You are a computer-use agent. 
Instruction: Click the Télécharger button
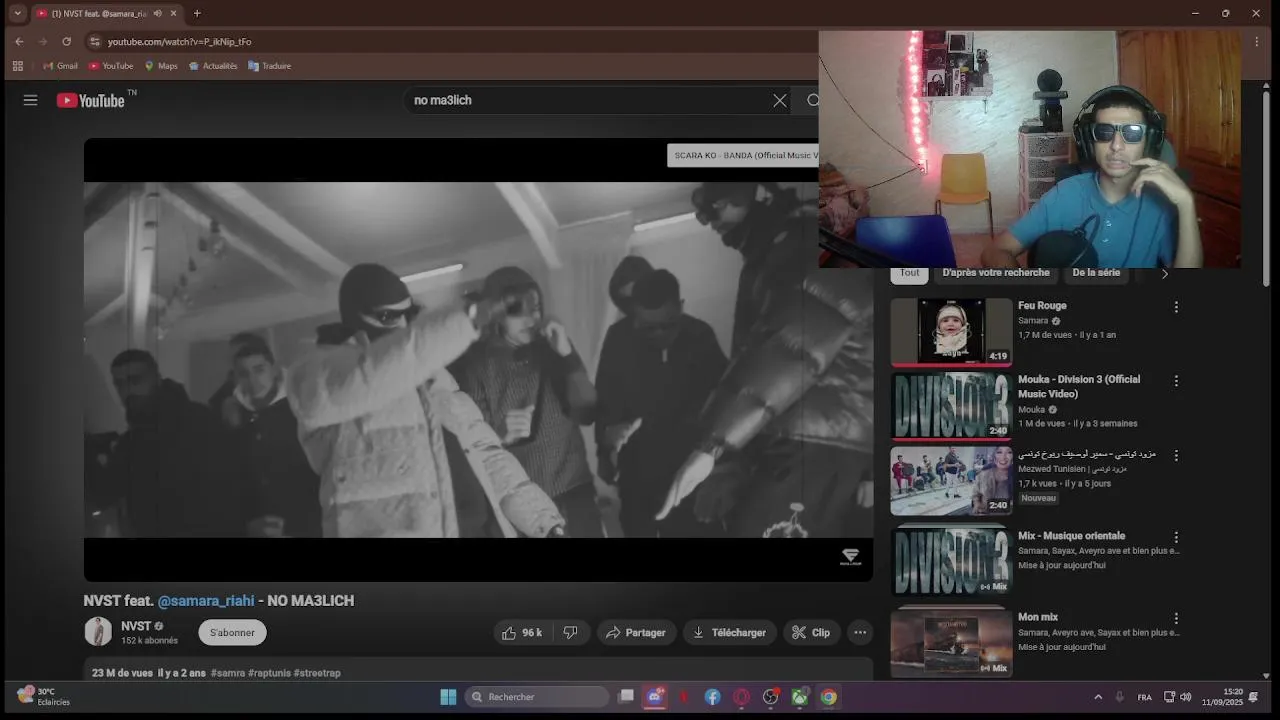[x=729, y=632]
